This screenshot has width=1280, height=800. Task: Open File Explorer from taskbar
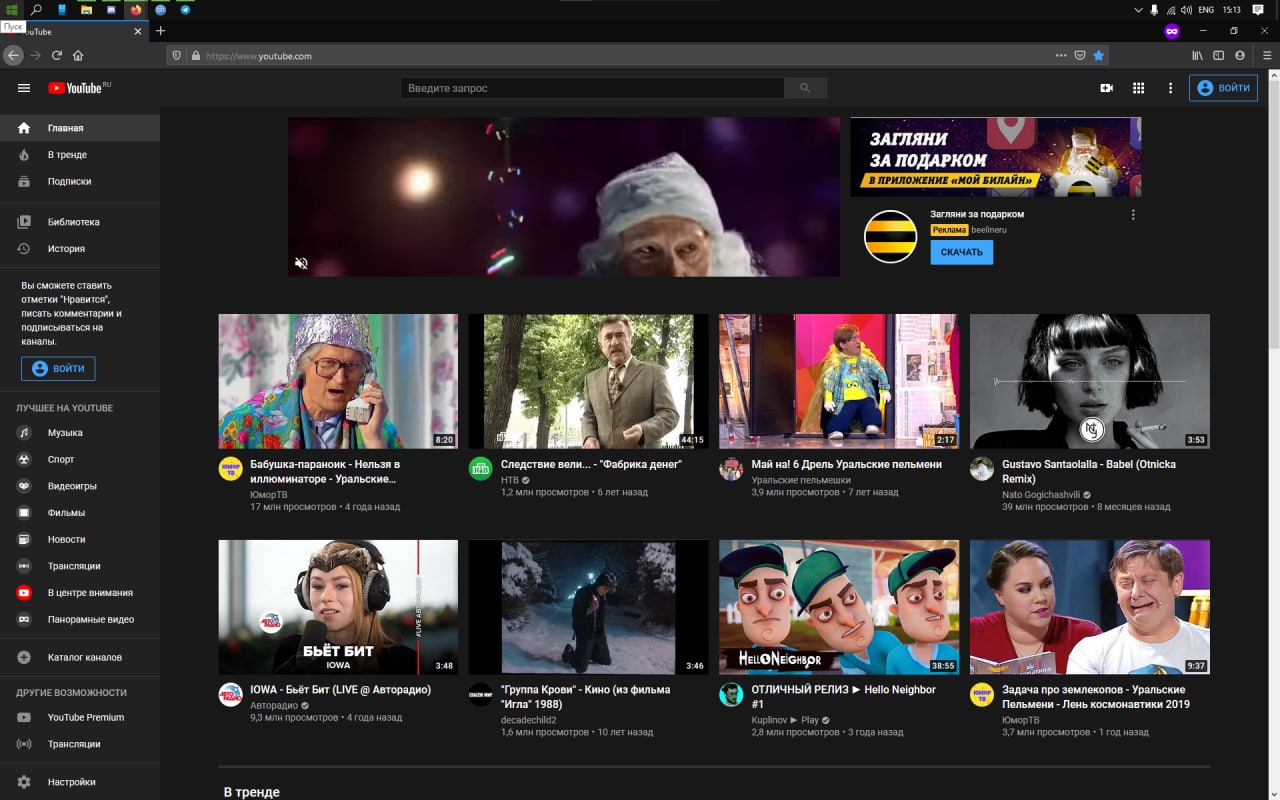click(87, 10)
